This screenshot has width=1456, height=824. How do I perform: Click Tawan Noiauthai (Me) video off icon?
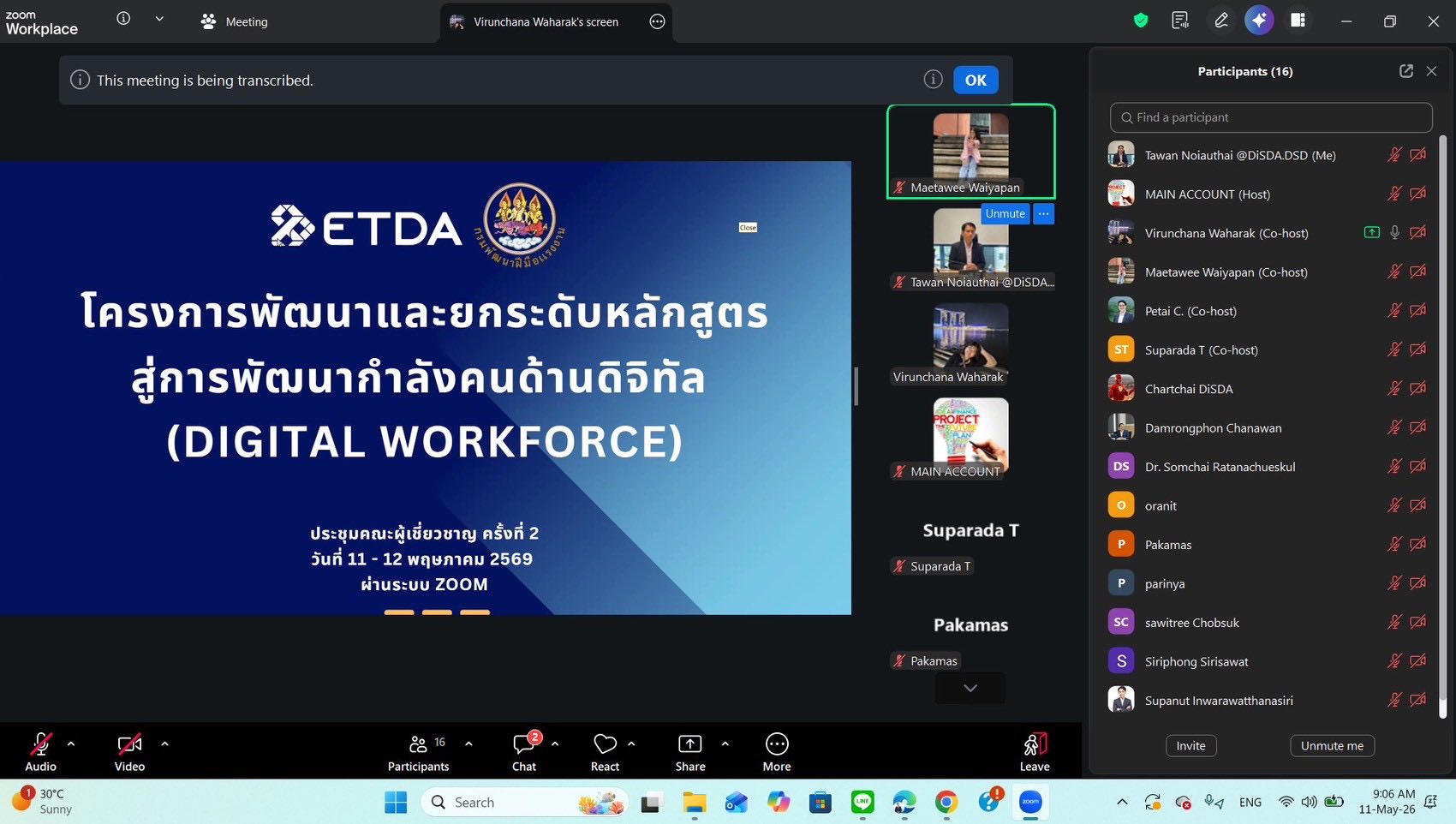[x=1418, y=155]
